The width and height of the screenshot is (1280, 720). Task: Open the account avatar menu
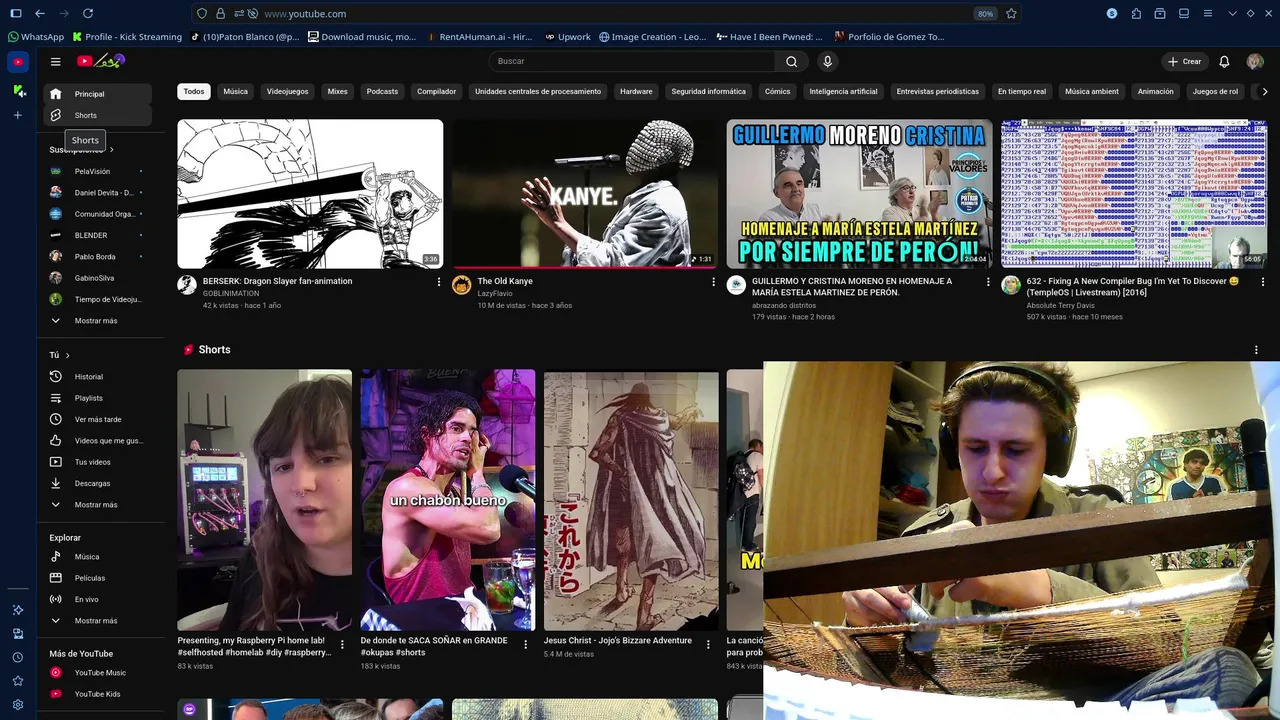pyautogui.click(x=1255, y=62)
